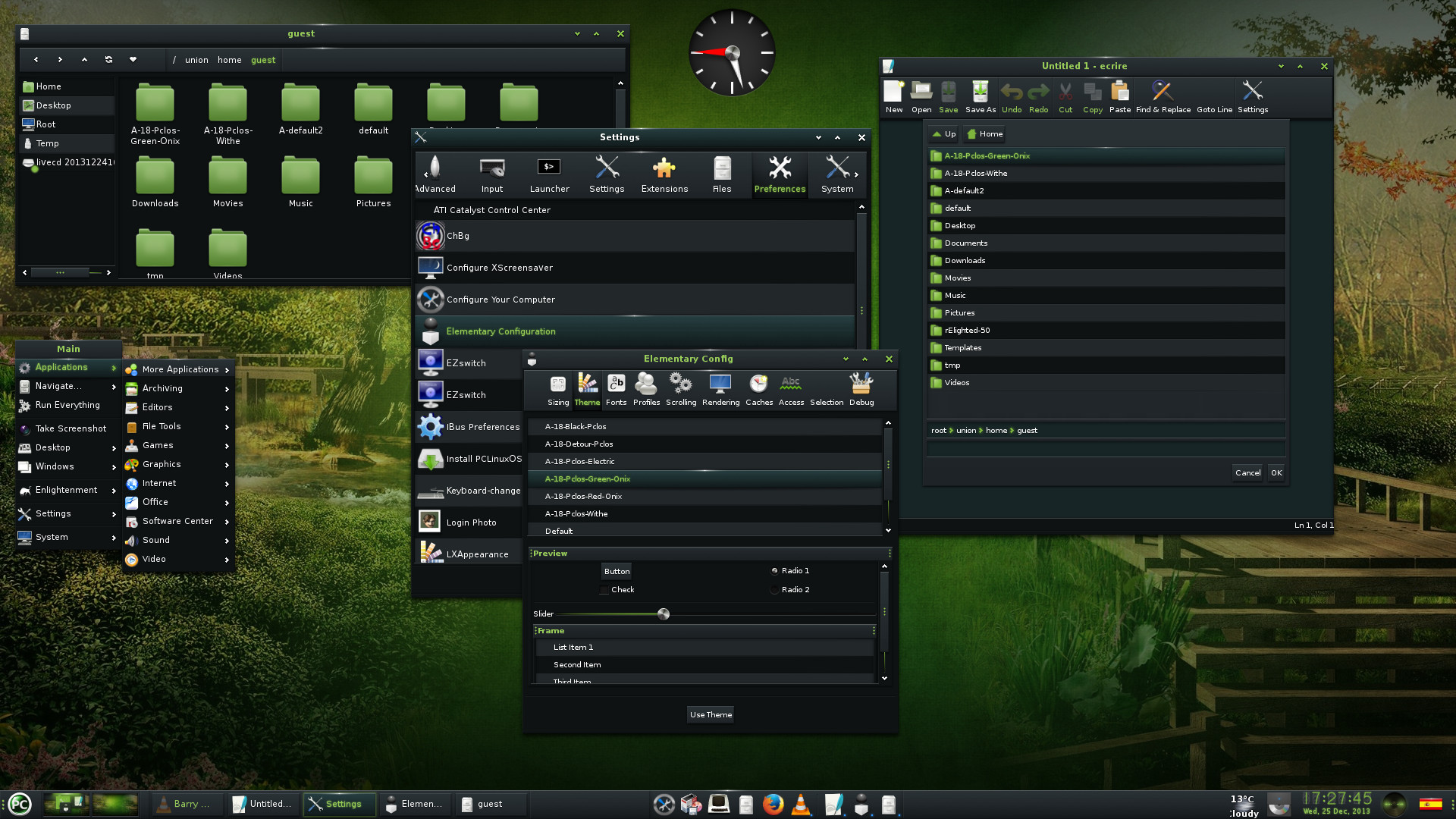Screen dimensions: 1456x819
Task: Select Extensions category in Settings window
Action: 664,174
